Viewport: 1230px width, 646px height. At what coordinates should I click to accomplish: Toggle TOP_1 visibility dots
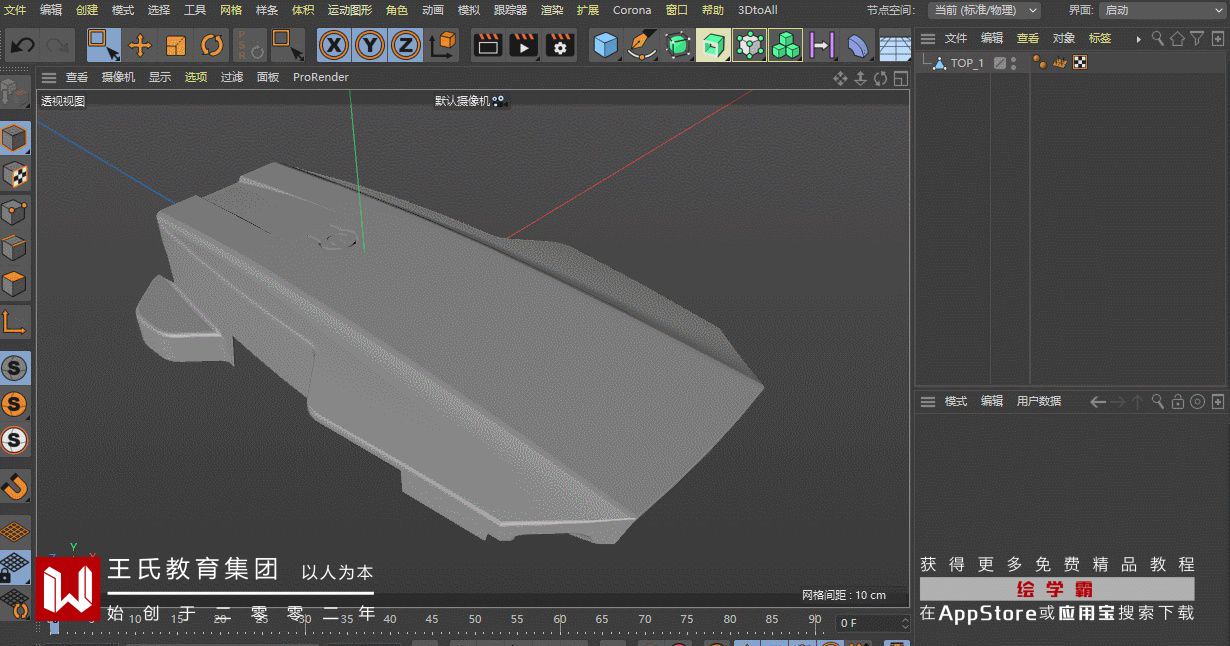[1013, 63]
